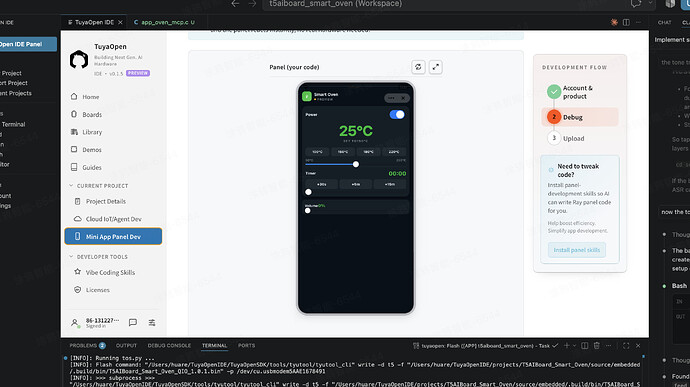Click the kill terminal trash icon
Screen dimensions: 690x387
[x=597, y=346]
